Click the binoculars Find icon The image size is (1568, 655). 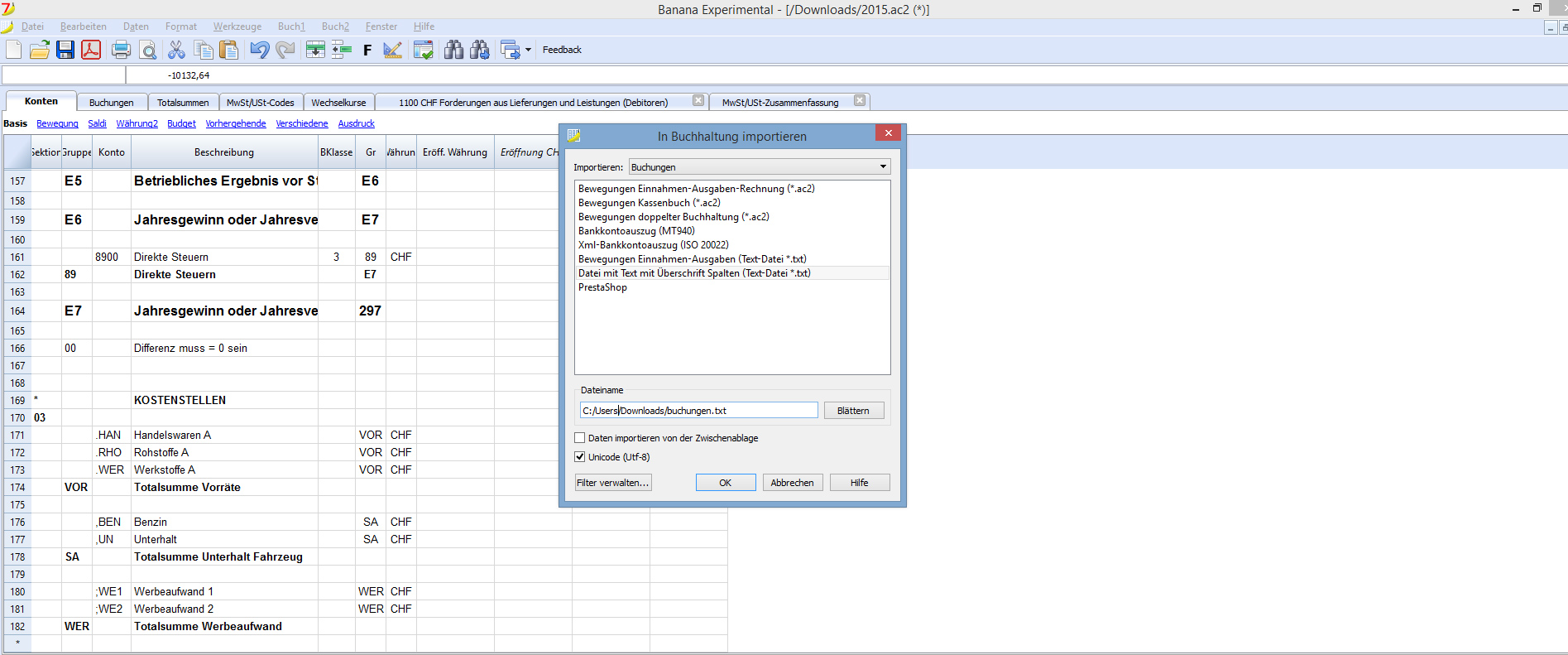point(453,51)
